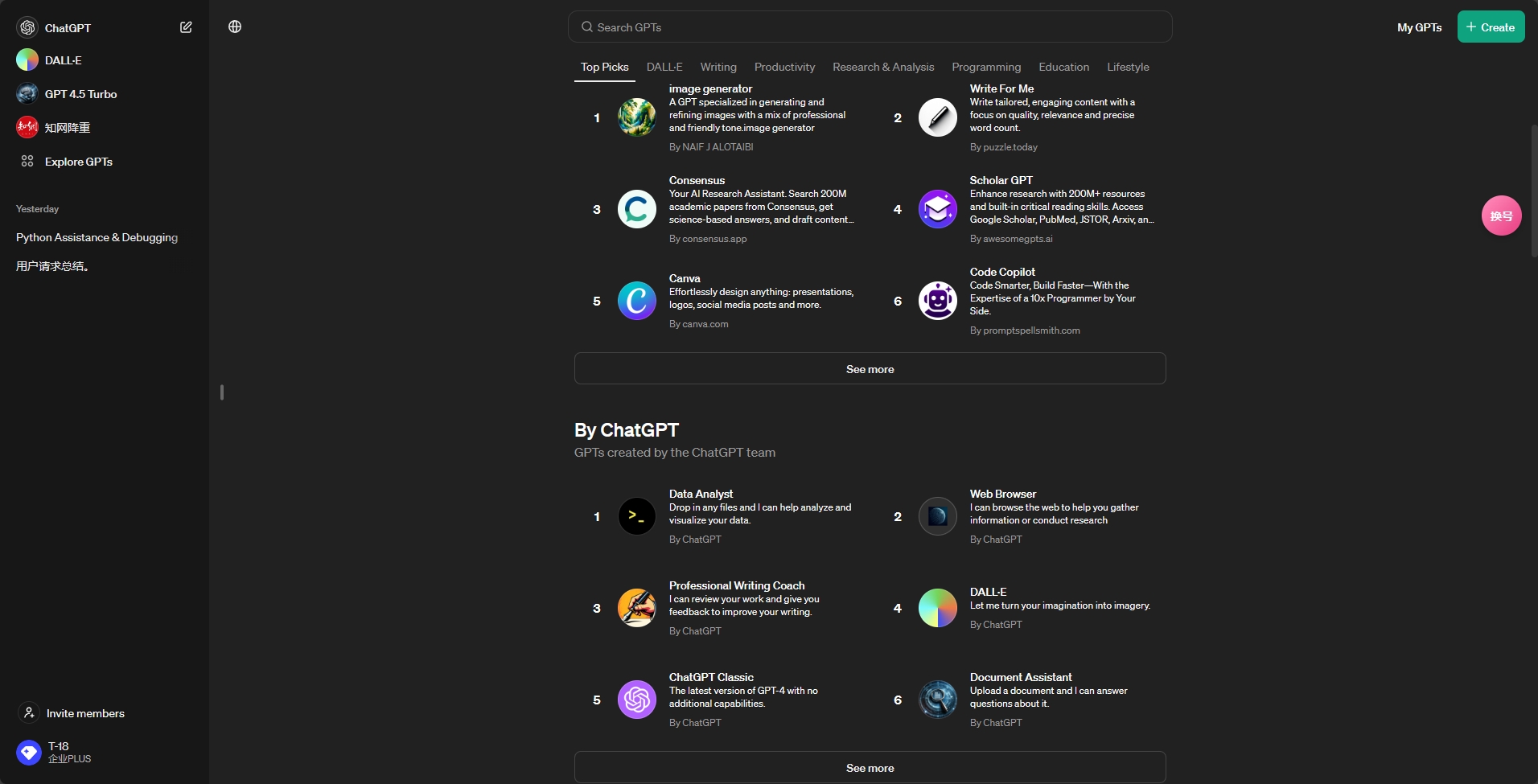Click the ChatGPT Classic title text
Viewport: 1538px width, 784px height.
(x=711, y=677)
